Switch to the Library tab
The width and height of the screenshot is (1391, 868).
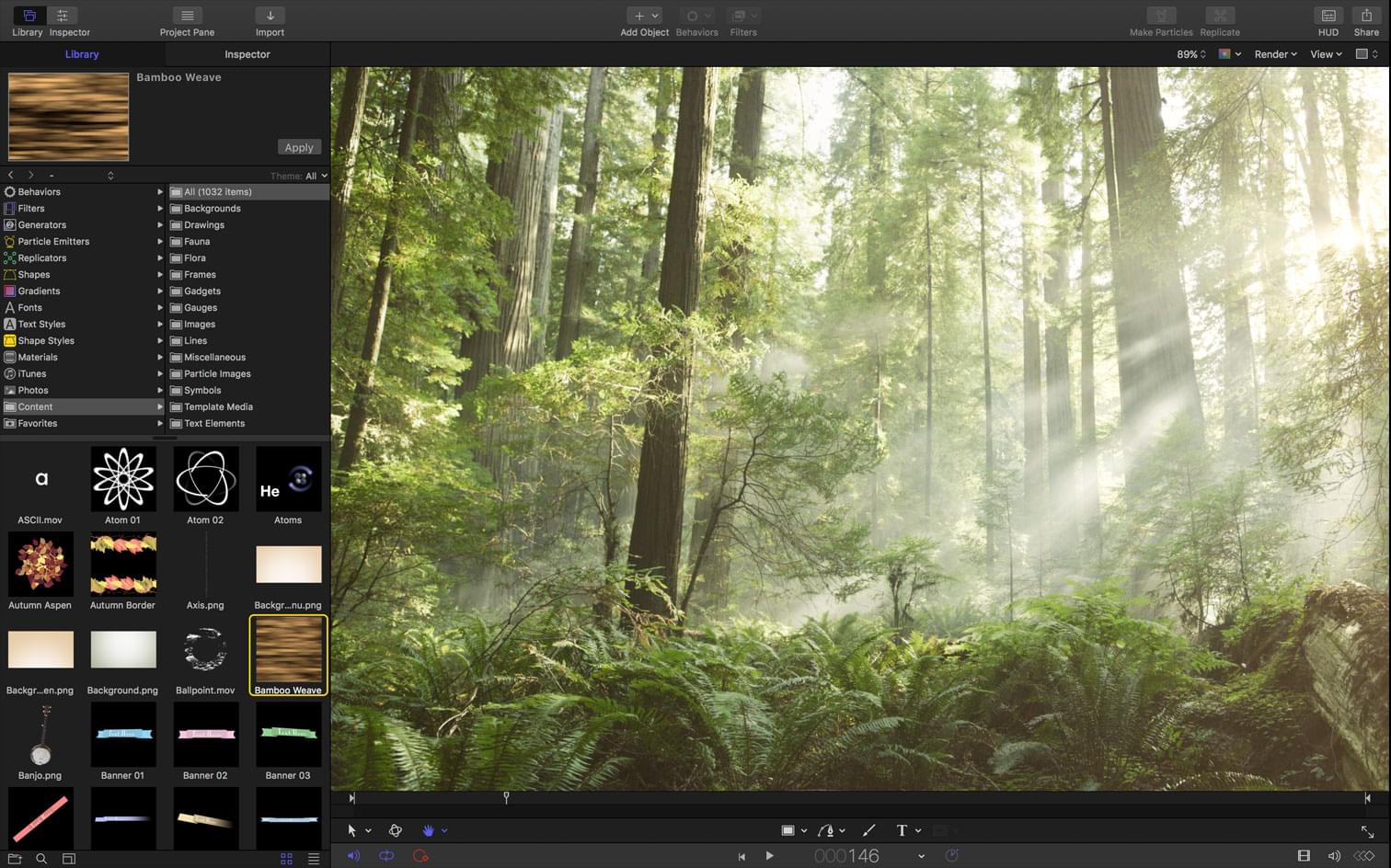click(82, 54)
